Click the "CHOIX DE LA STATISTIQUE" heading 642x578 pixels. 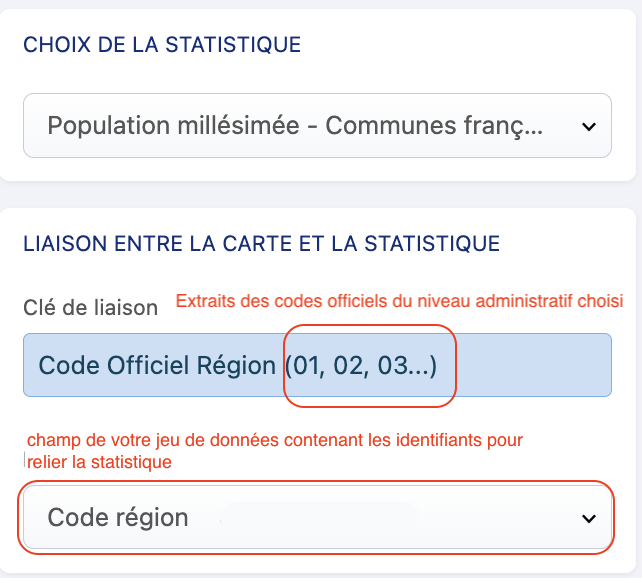(x=162, y=44)
